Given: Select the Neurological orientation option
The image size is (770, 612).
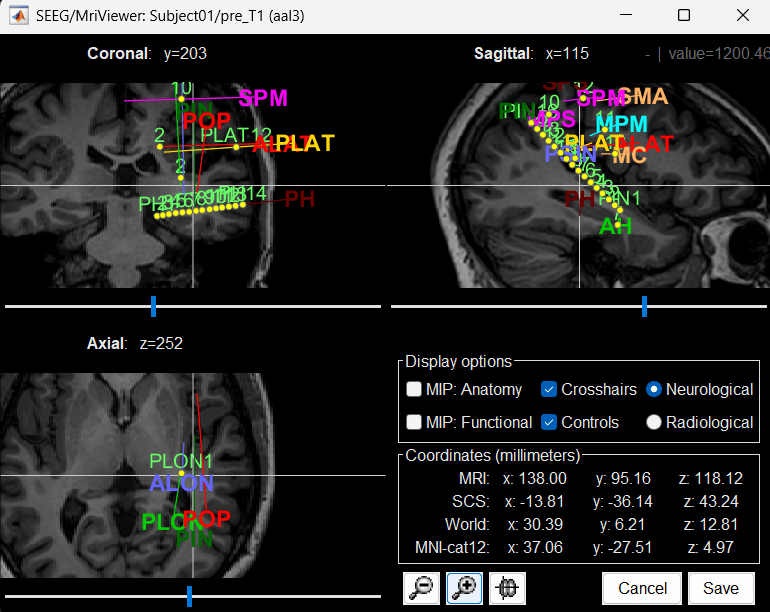Looking at the screenshot, I should (654, 389).
